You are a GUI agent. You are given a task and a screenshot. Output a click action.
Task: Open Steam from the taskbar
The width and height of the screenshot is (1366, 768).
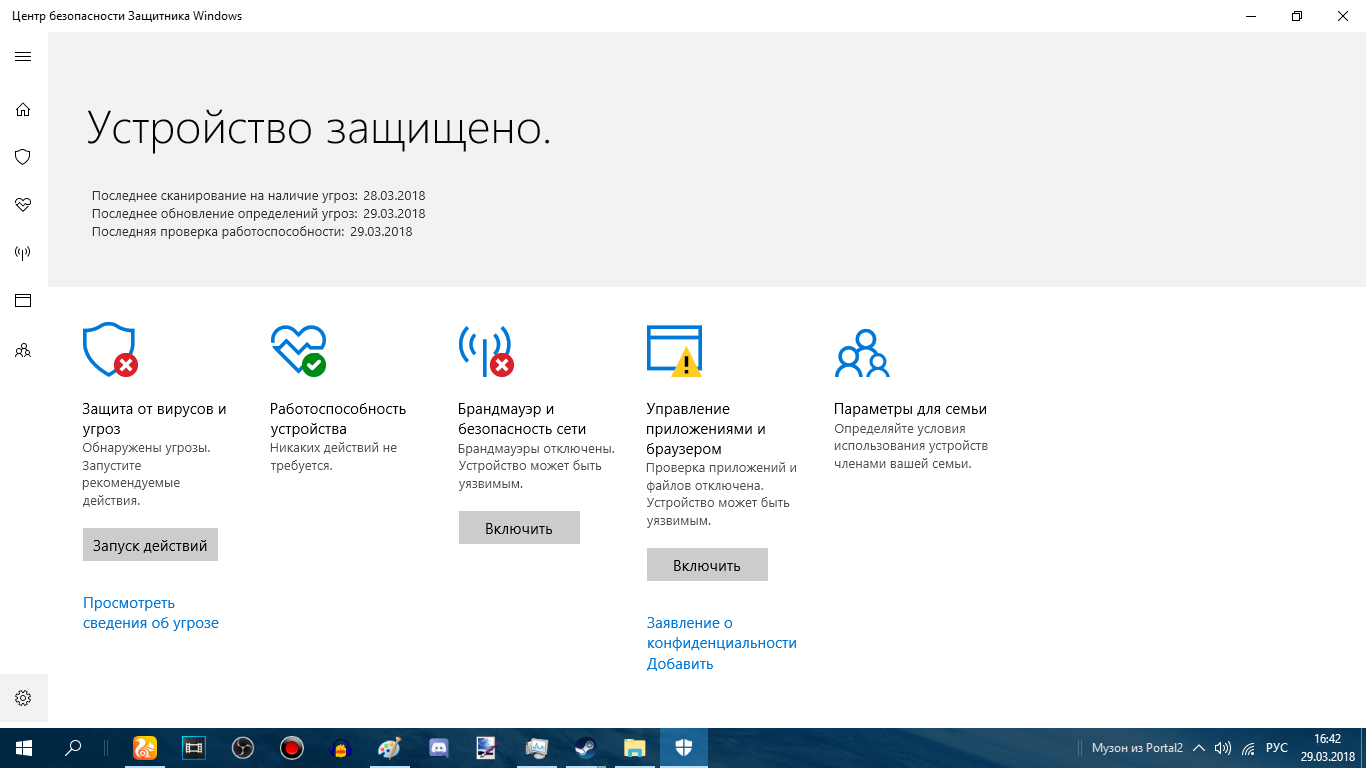(x=585, y=748)
